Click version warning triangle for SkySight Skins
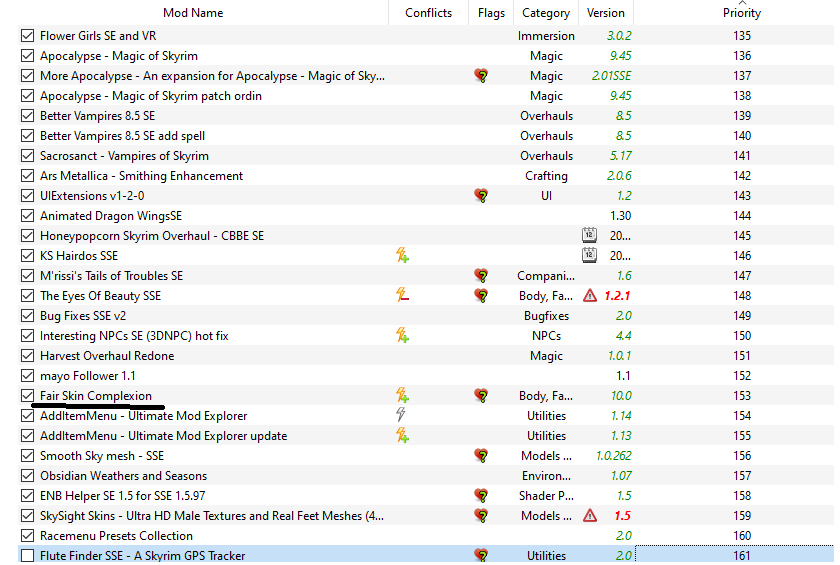 (590, 516)
